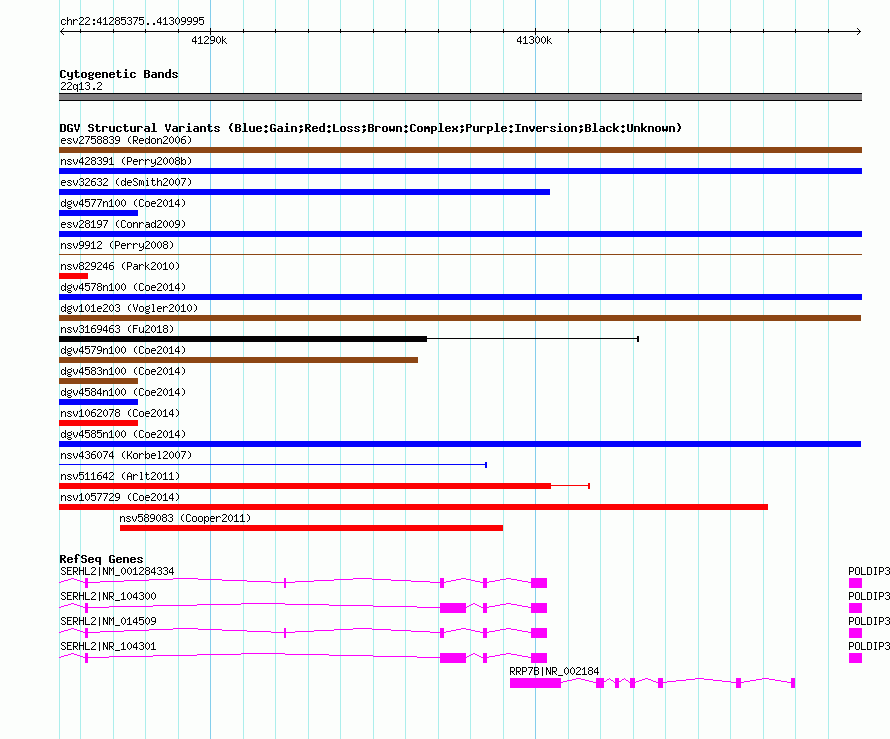Click the blue dgv4578n100 gain bar
Viewport: 890px width, 739px height.
(x=460, y=297)
